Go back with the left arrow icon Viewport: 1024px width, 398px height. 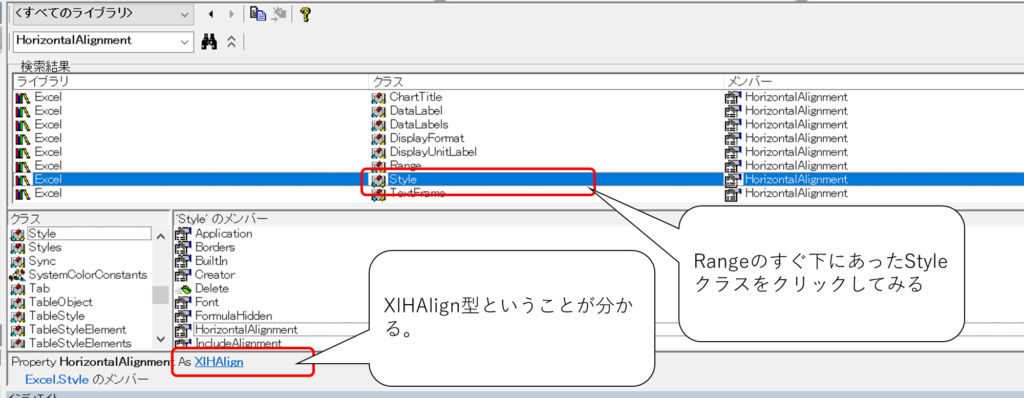[210, 14]
